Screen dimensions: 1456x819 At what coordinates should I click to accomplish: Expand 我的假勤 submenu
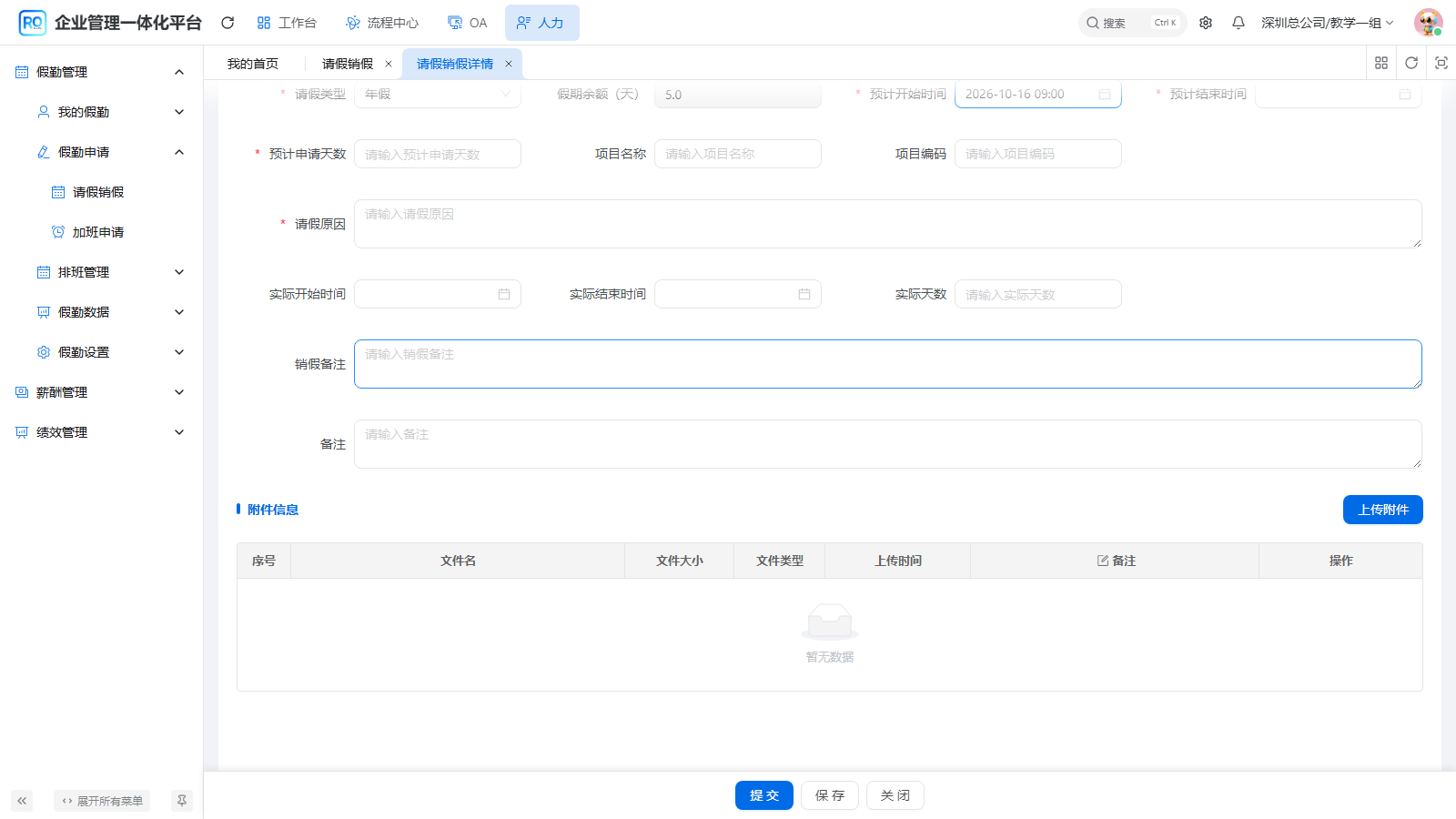[x=101, y=112]
